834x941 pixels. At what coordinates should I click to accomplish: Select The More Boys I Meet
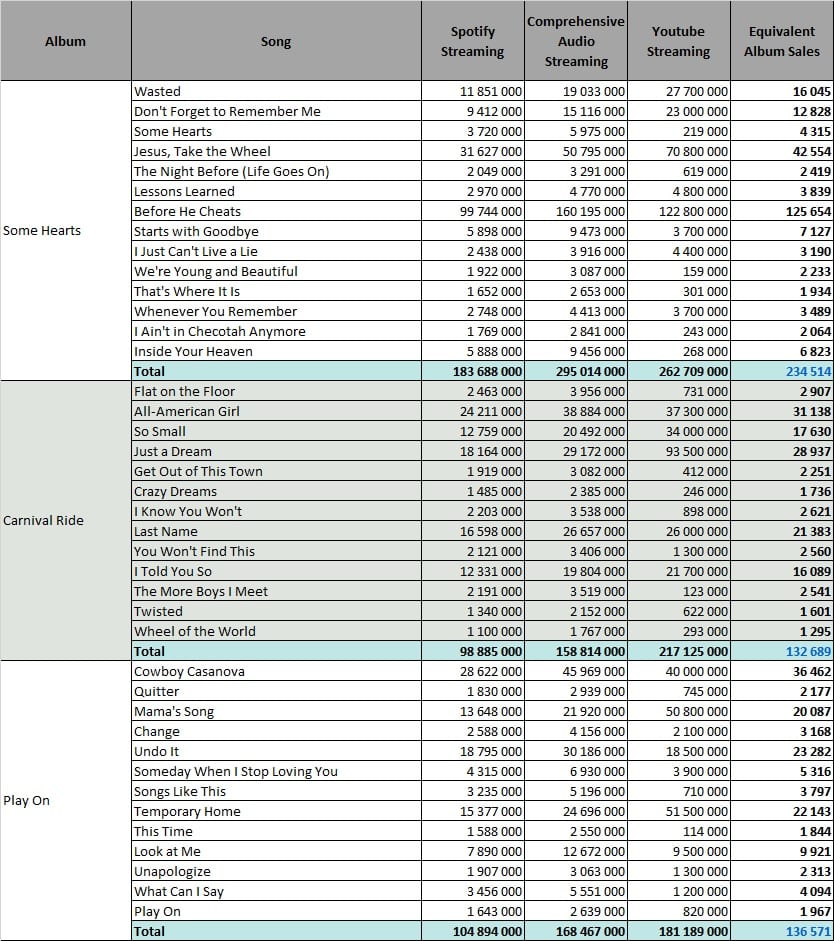tap(276, 591)
